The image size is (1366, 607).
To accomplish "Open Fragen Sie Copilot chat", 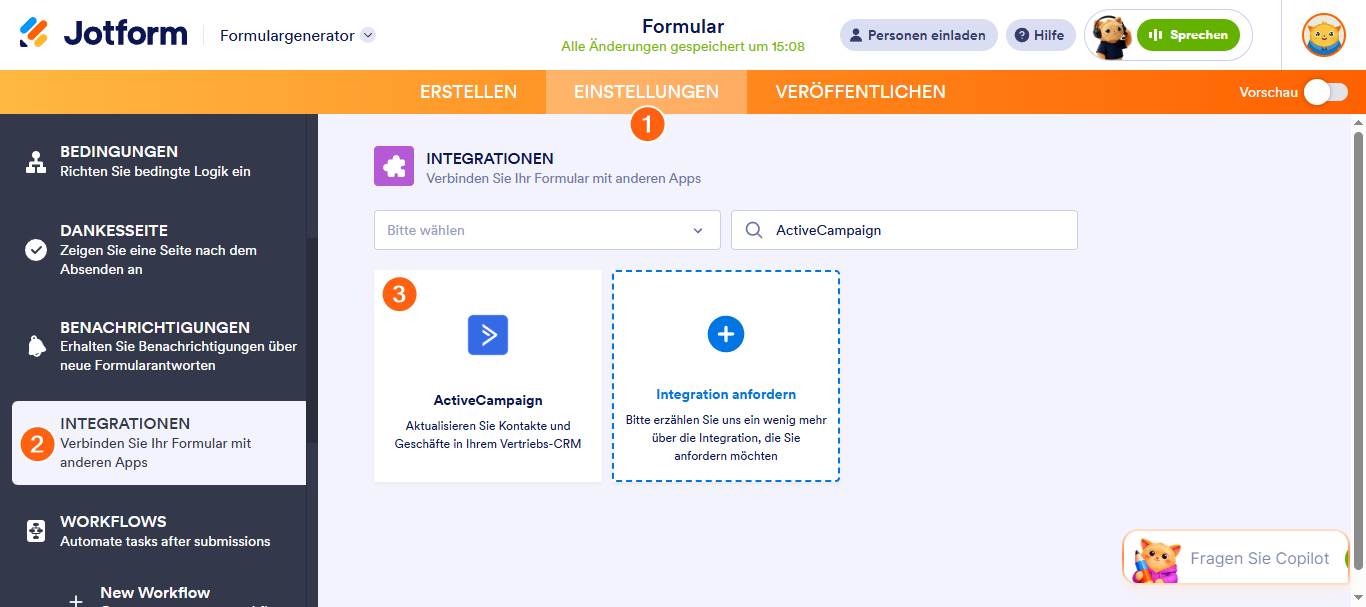I will coord(1236,558).
